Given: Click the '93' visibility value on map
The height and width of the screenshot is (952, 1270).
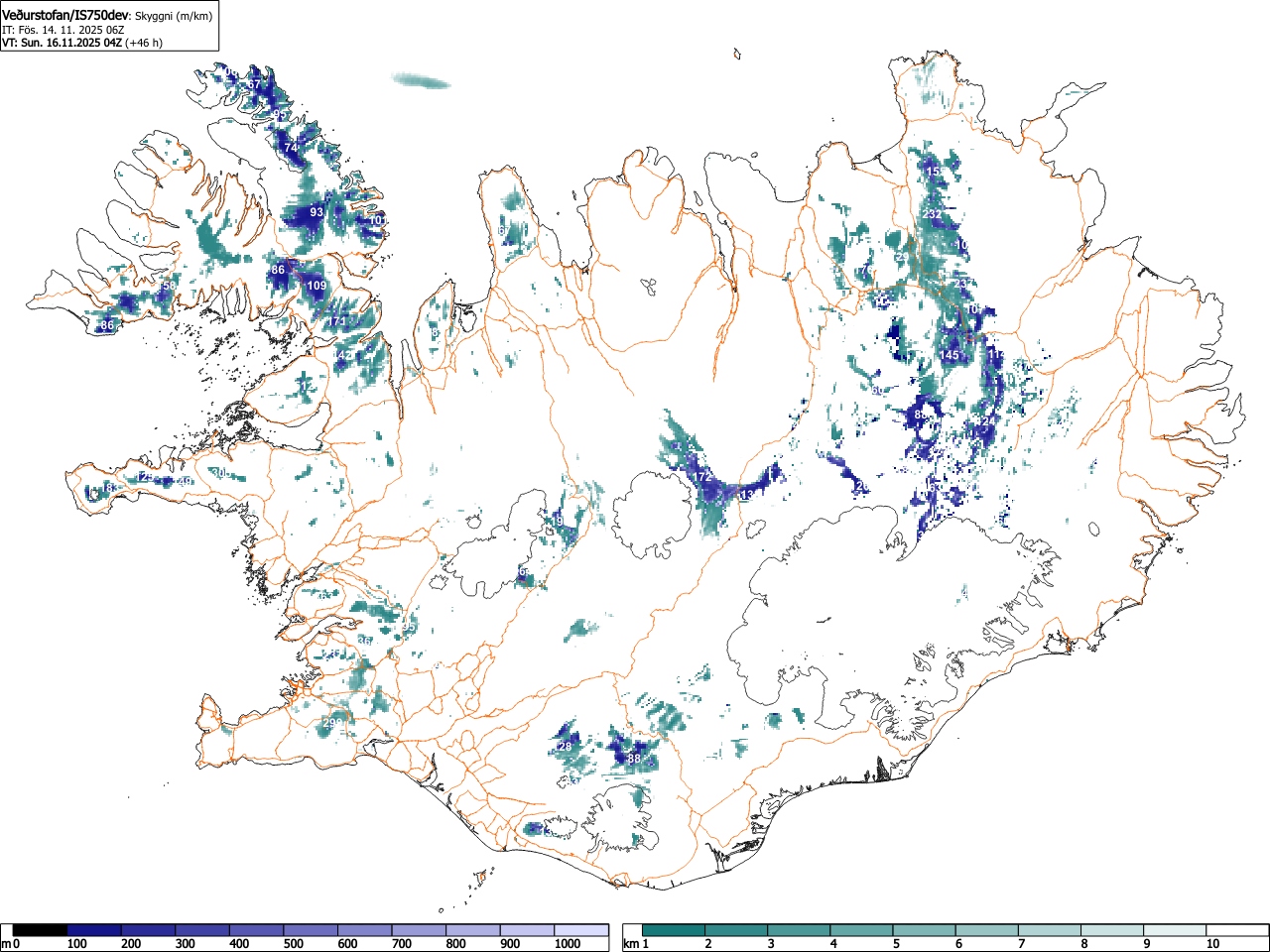Looking at the screenshot, I should point(317,212).
